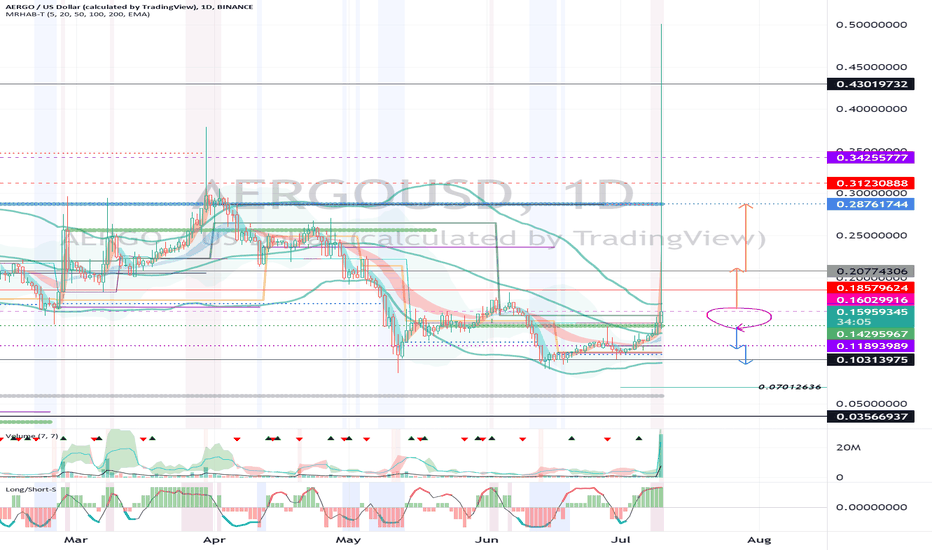This screenshot has width=932, height=550.
Task: Click the Jul label on time axis
Action: pos(621,540)
